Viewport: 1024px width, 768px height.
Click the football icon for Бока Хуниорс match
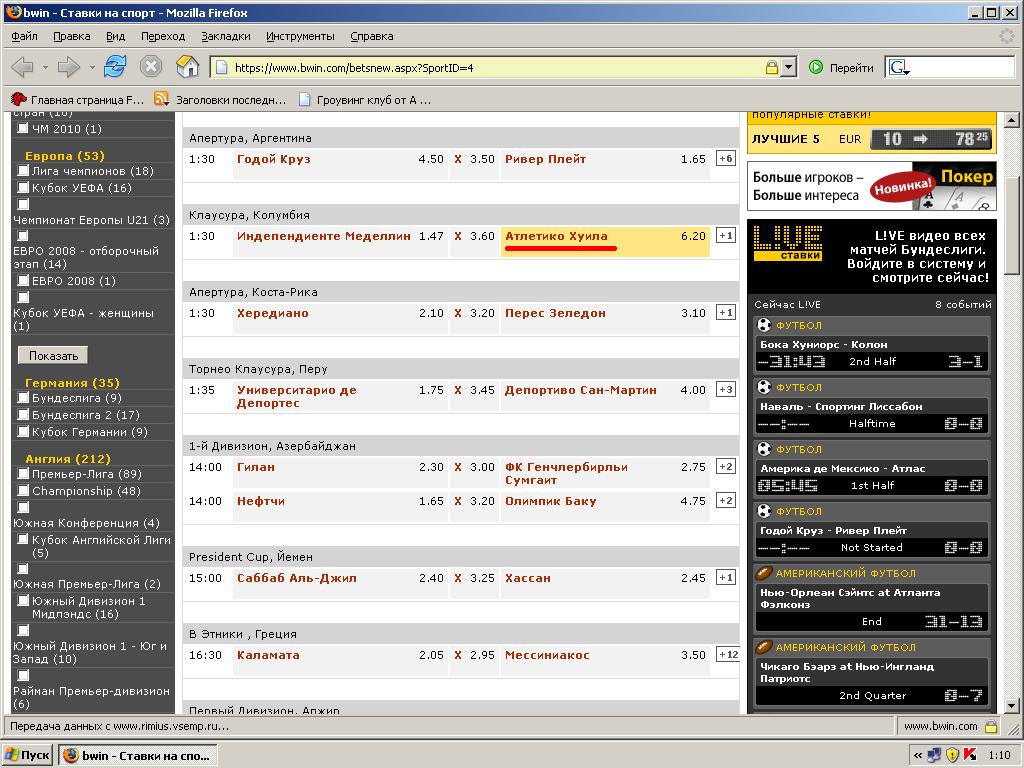765,325
